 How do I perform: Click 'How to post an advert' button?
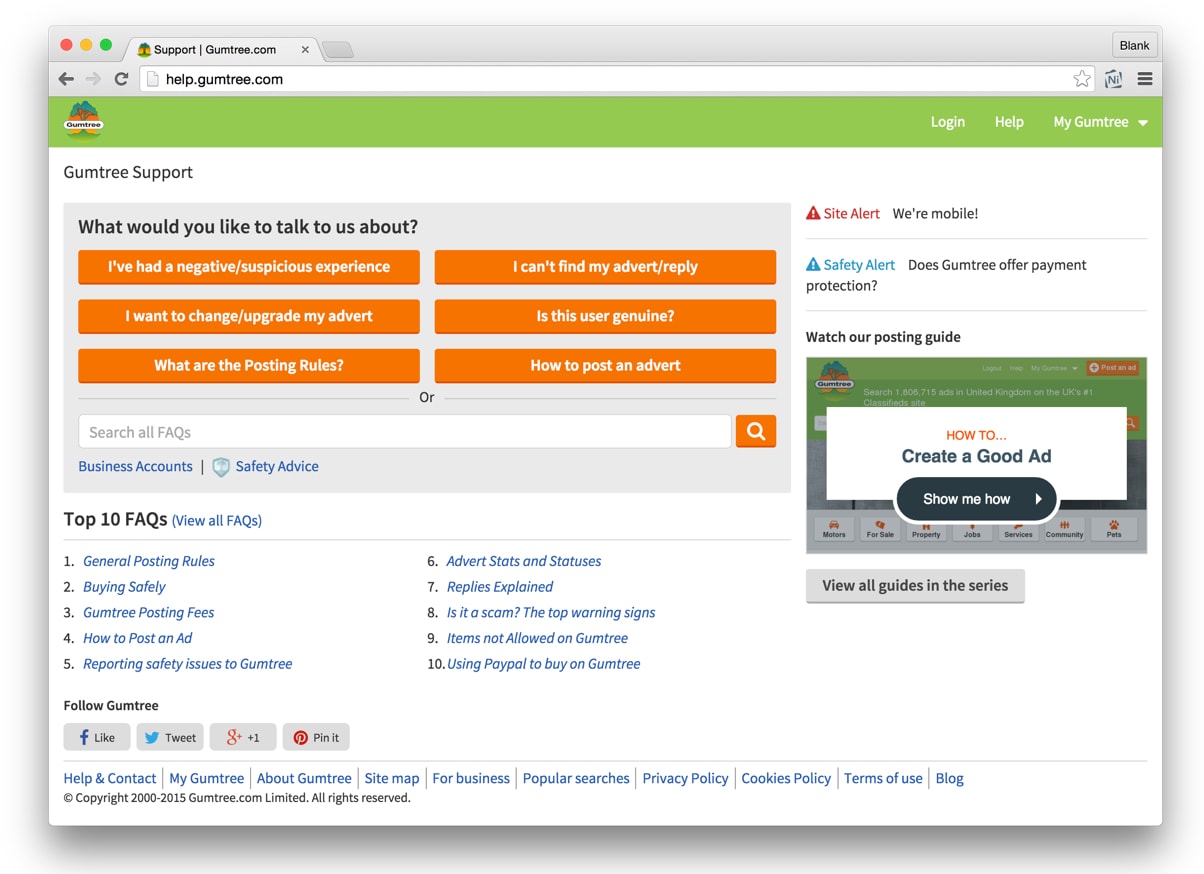pos(605,366)
